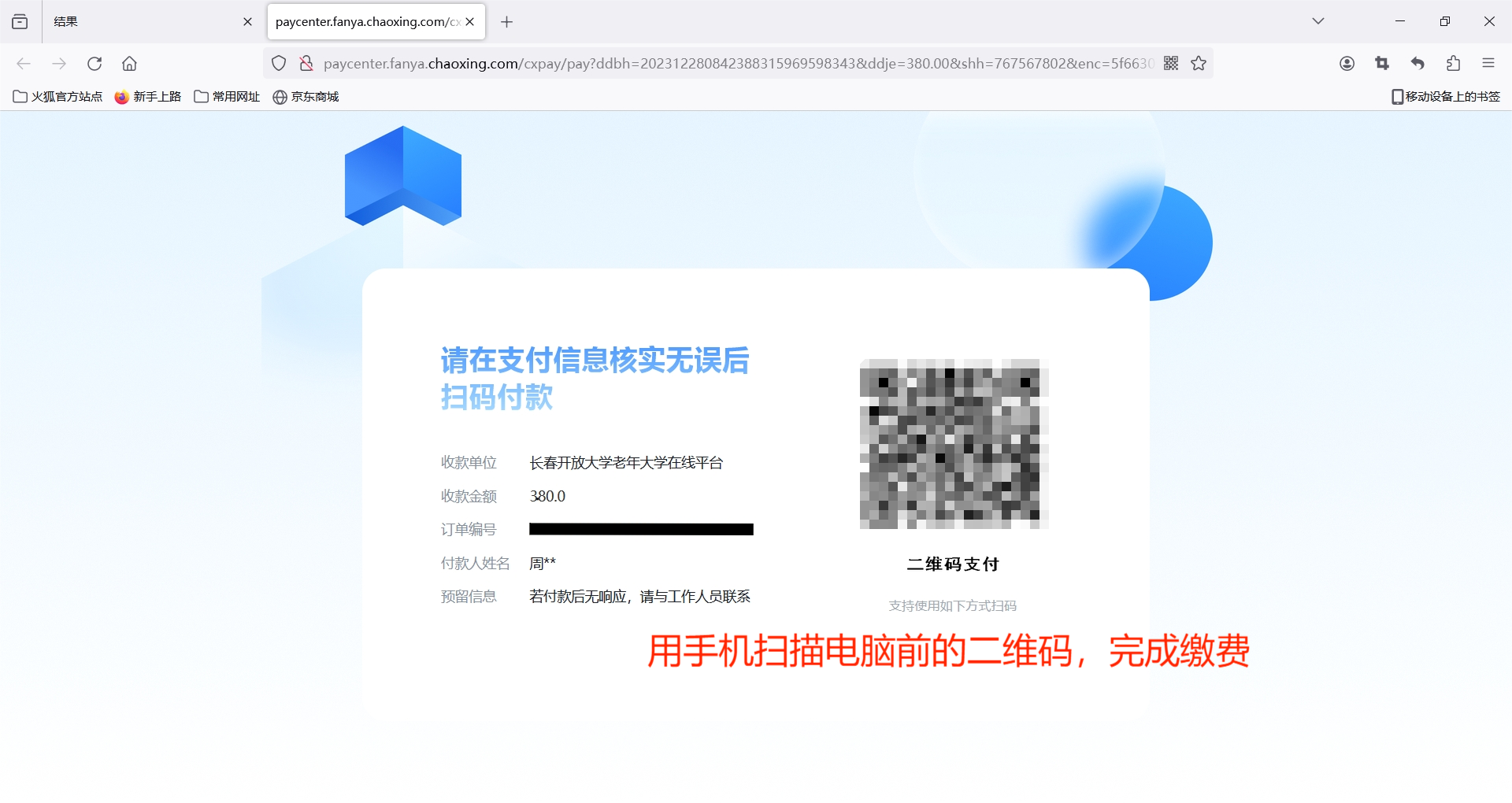Open the Firefox application menu
Image resolution: width=1512 pixels, height=803 pixels.
tap(1488, 64)
